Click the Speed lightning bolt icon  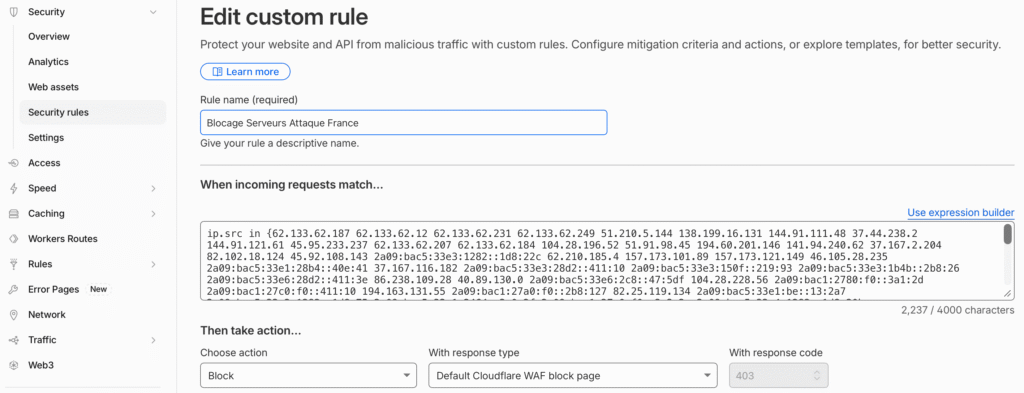14,189
